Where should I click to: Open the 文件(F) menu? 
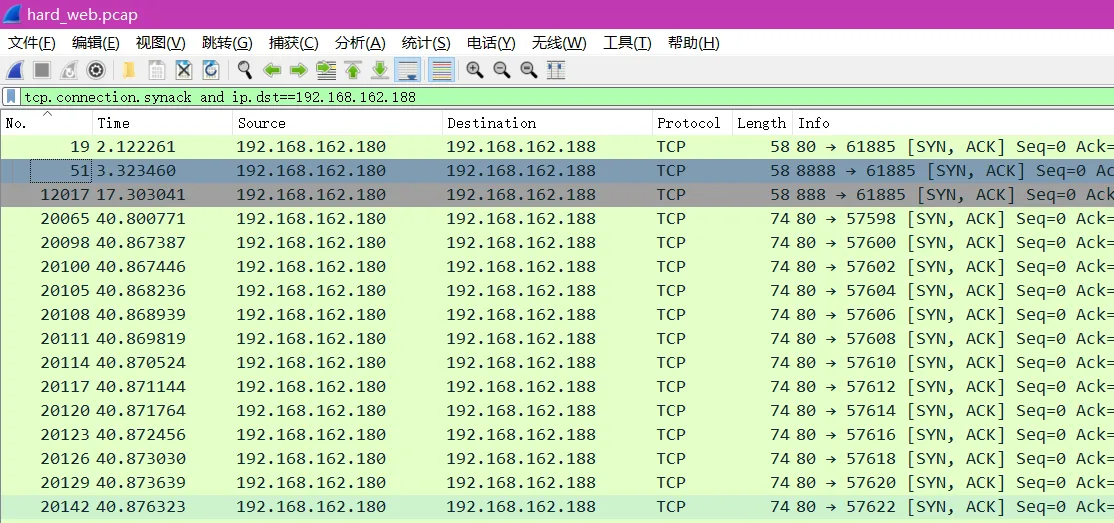(32, 43)
